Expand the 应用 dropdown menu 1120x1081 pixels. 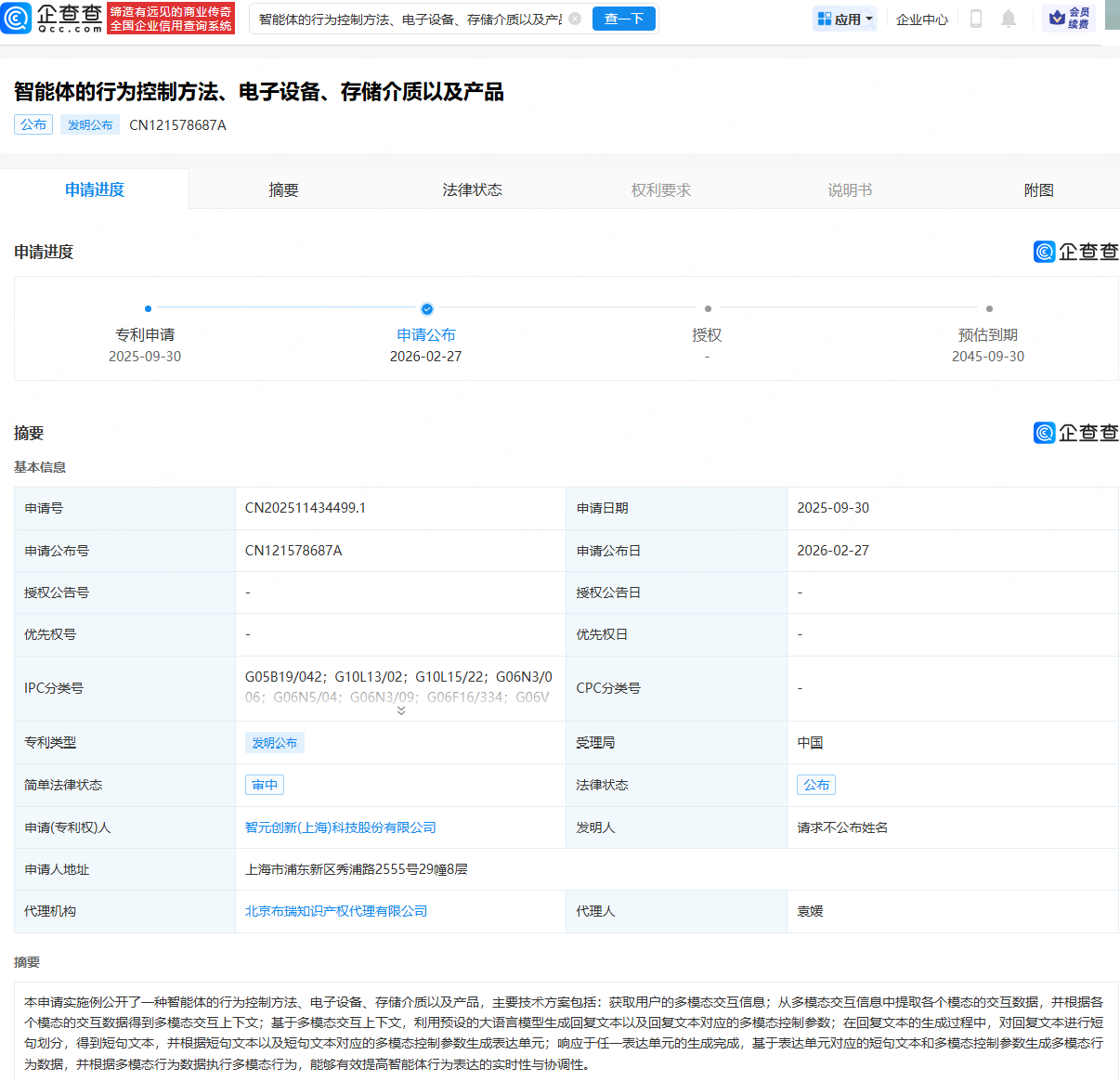pyautogui.click(x=869, y=19)
